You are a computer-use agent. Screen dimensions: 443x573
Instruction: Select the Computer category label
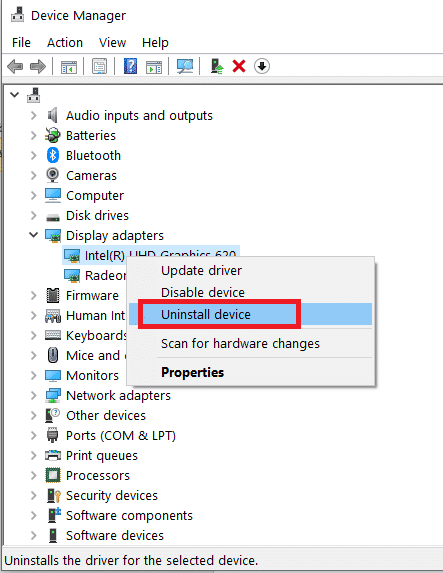click(x=95, y=196)
